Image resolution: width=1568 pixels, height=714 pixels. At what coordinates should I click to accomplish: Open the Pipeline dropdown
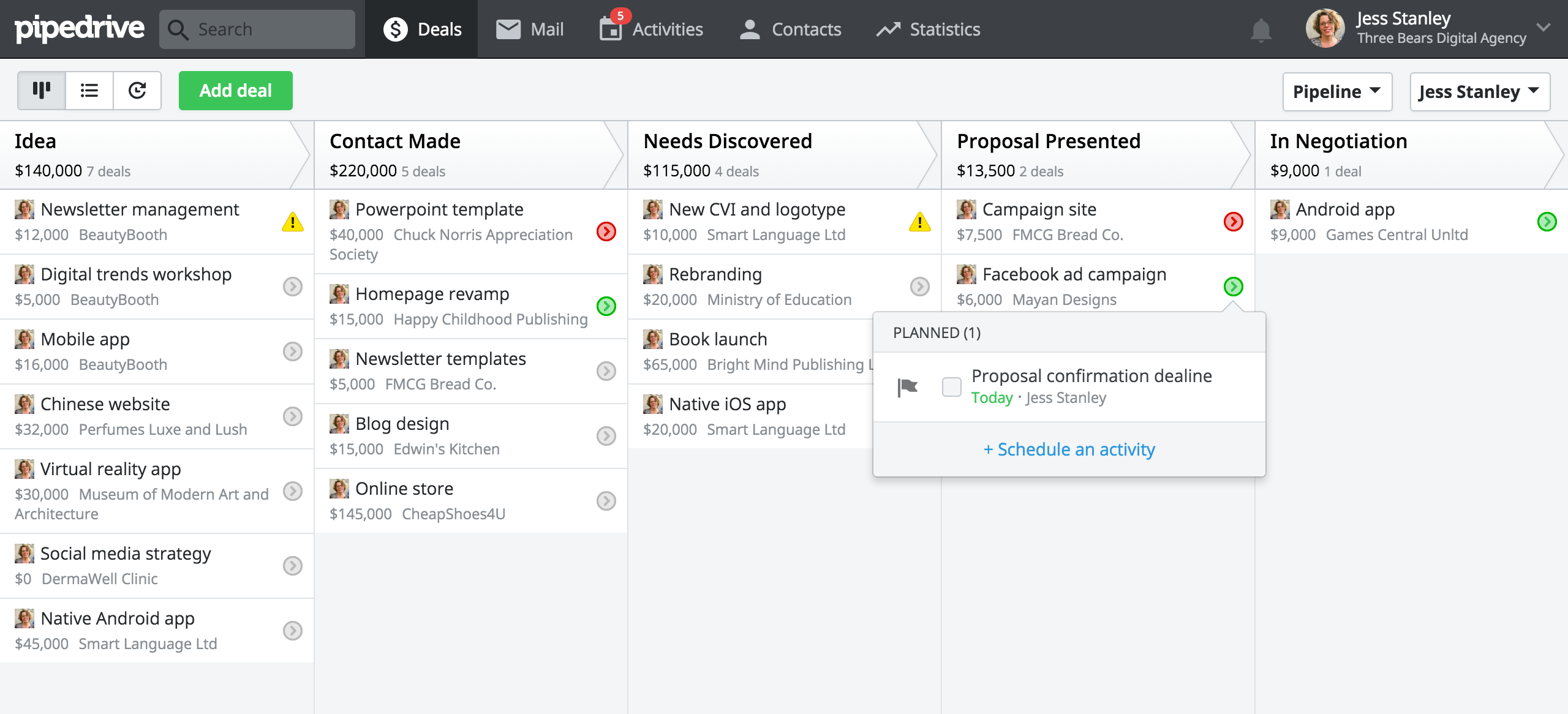[x=1337, y=92]
